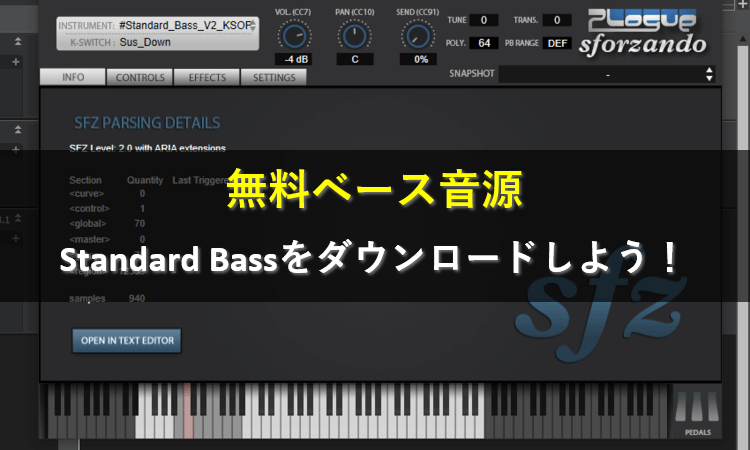The image size is (750, 450).
Task: Click the TUNE value field
Action: (x=484, y=20)
